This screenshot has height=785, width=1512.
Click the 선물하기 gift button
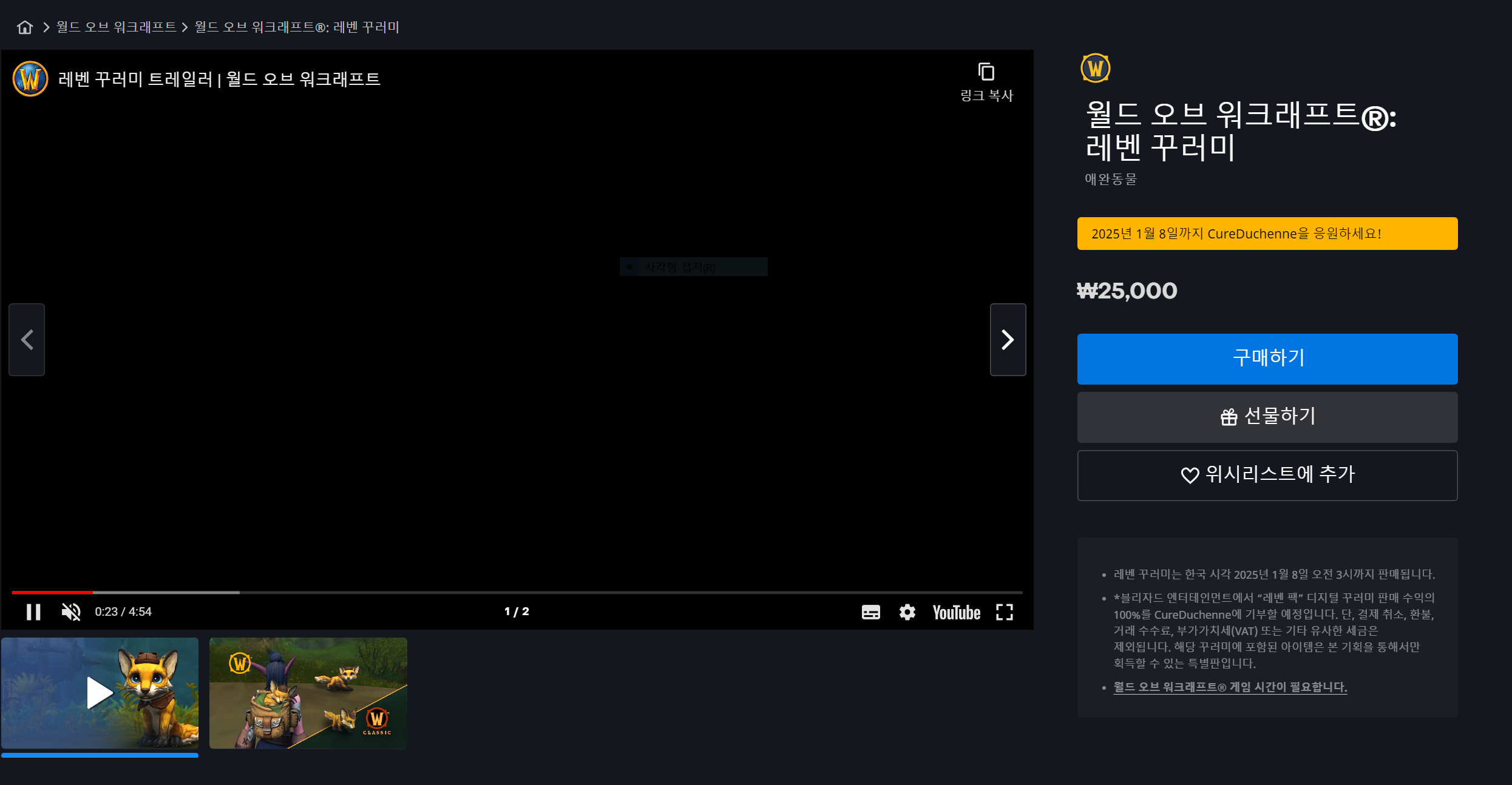[x=1267, y=417]
